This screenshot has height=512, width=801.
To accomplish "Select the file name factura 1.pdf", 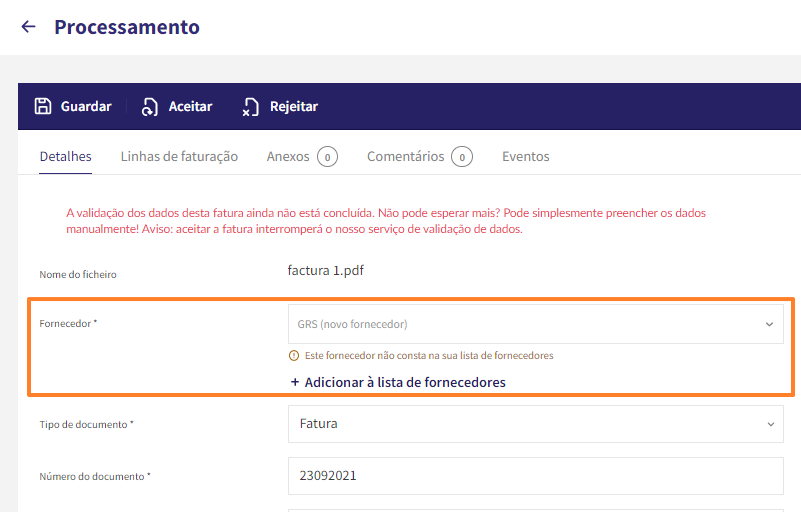I will pyautogui.click(x=325, y=270).
